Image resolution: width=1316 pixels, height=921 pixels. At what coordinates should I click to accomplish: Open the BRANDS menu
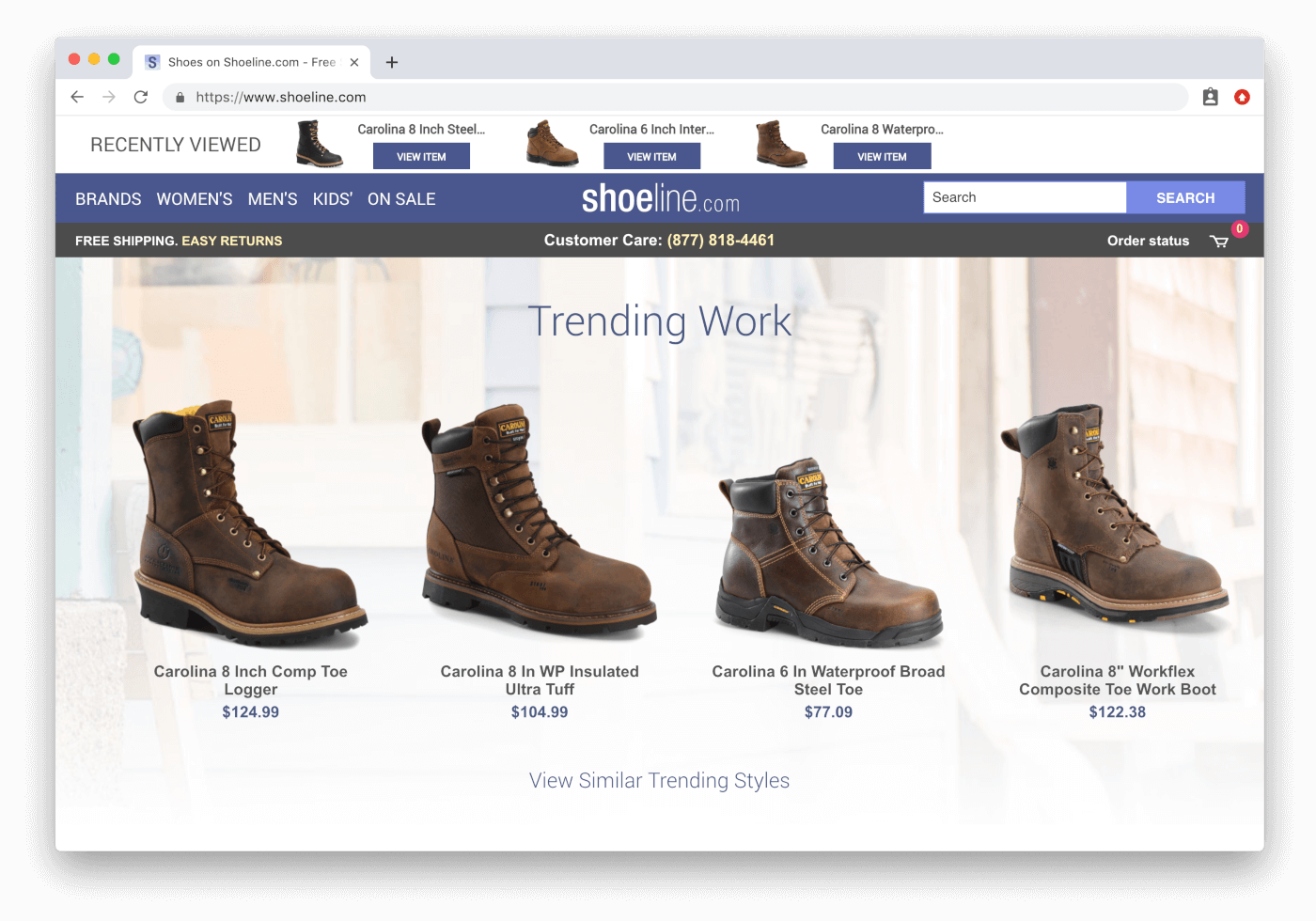[x=108, y=199]
